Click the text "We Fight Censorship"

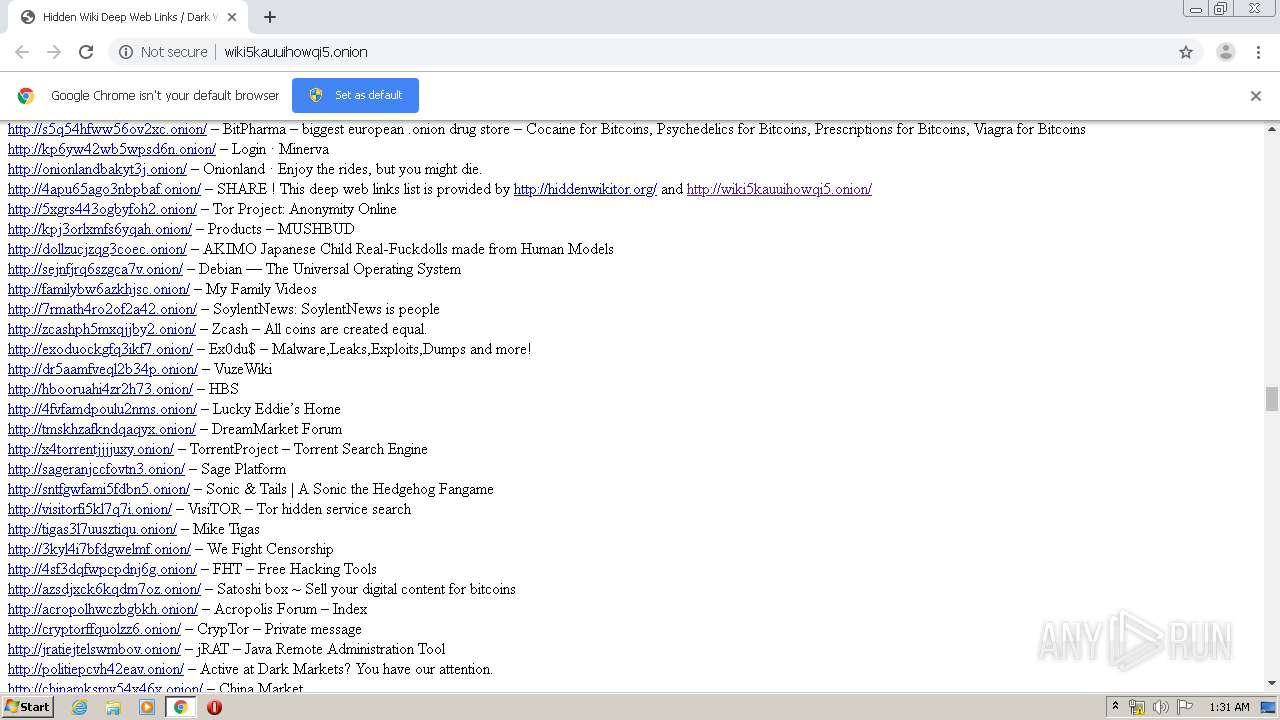click(270, 549)
